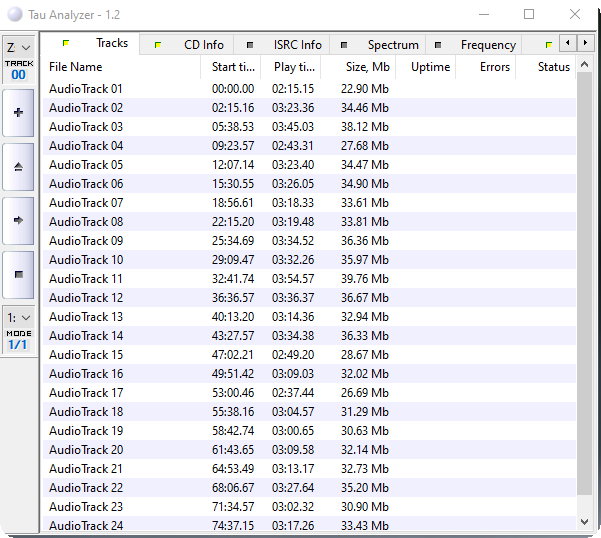Viewport: 601px width, 538px height.
Task: Click the MODE 1/1 indicator
Action: [x=18, y=340]
